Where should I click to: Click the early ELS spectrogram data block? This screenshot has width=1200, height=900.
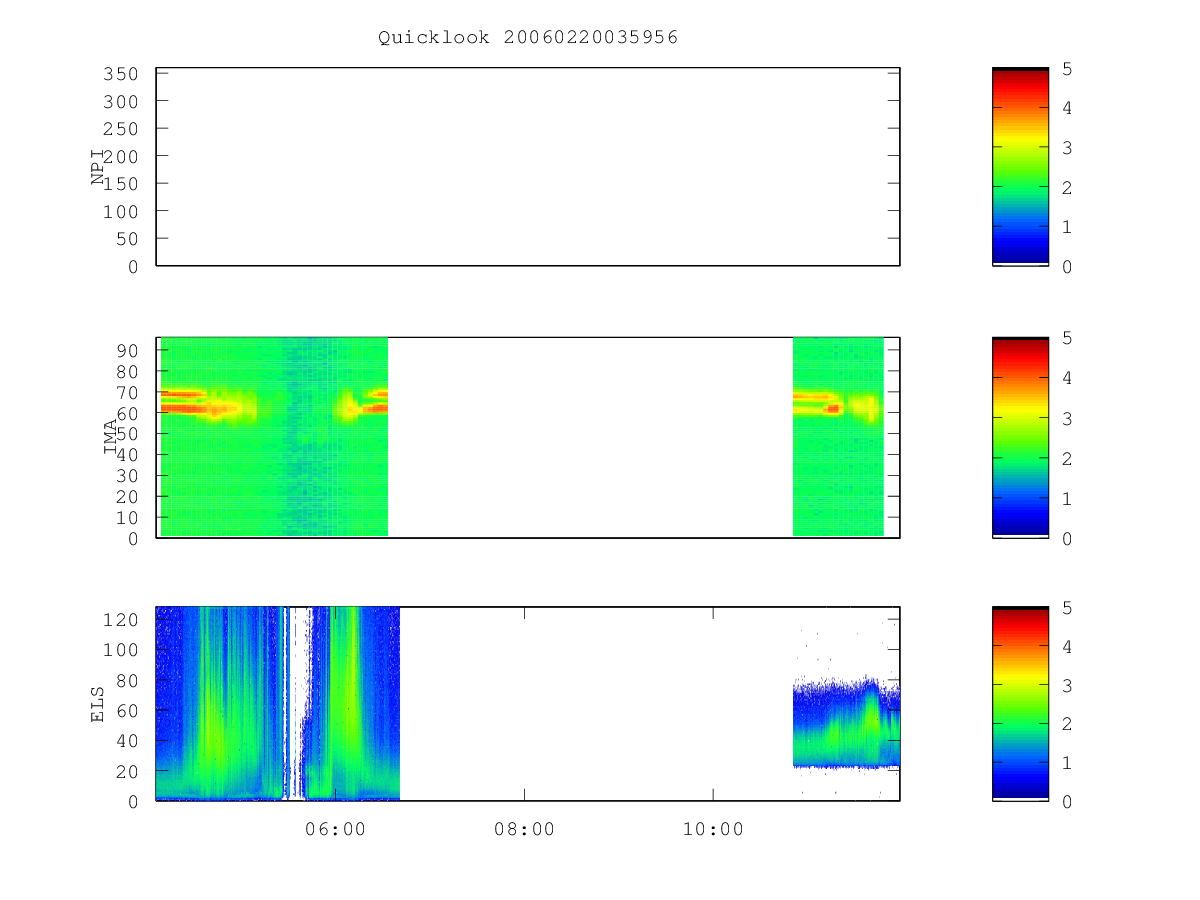[x=278, y=704]
